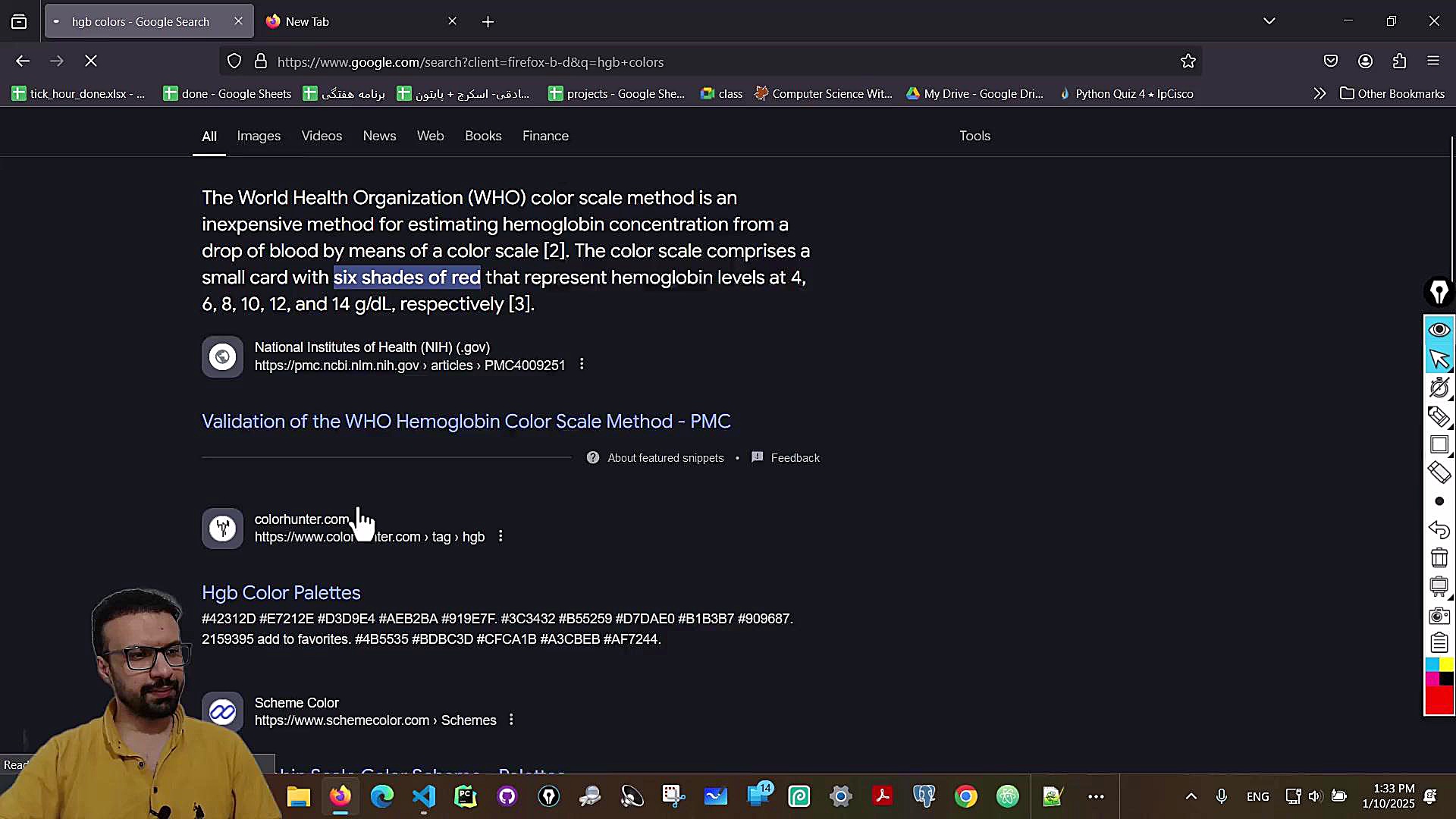1456x819 pixels.
Task: Pick the magenta color swatch
Action: [x=1432, y=679]
